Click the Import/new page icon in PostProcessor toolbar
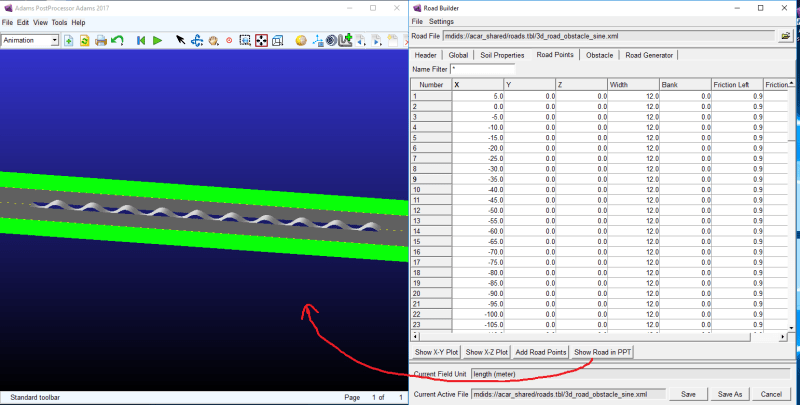Viewport: 800px width, 405px height. 68,40
